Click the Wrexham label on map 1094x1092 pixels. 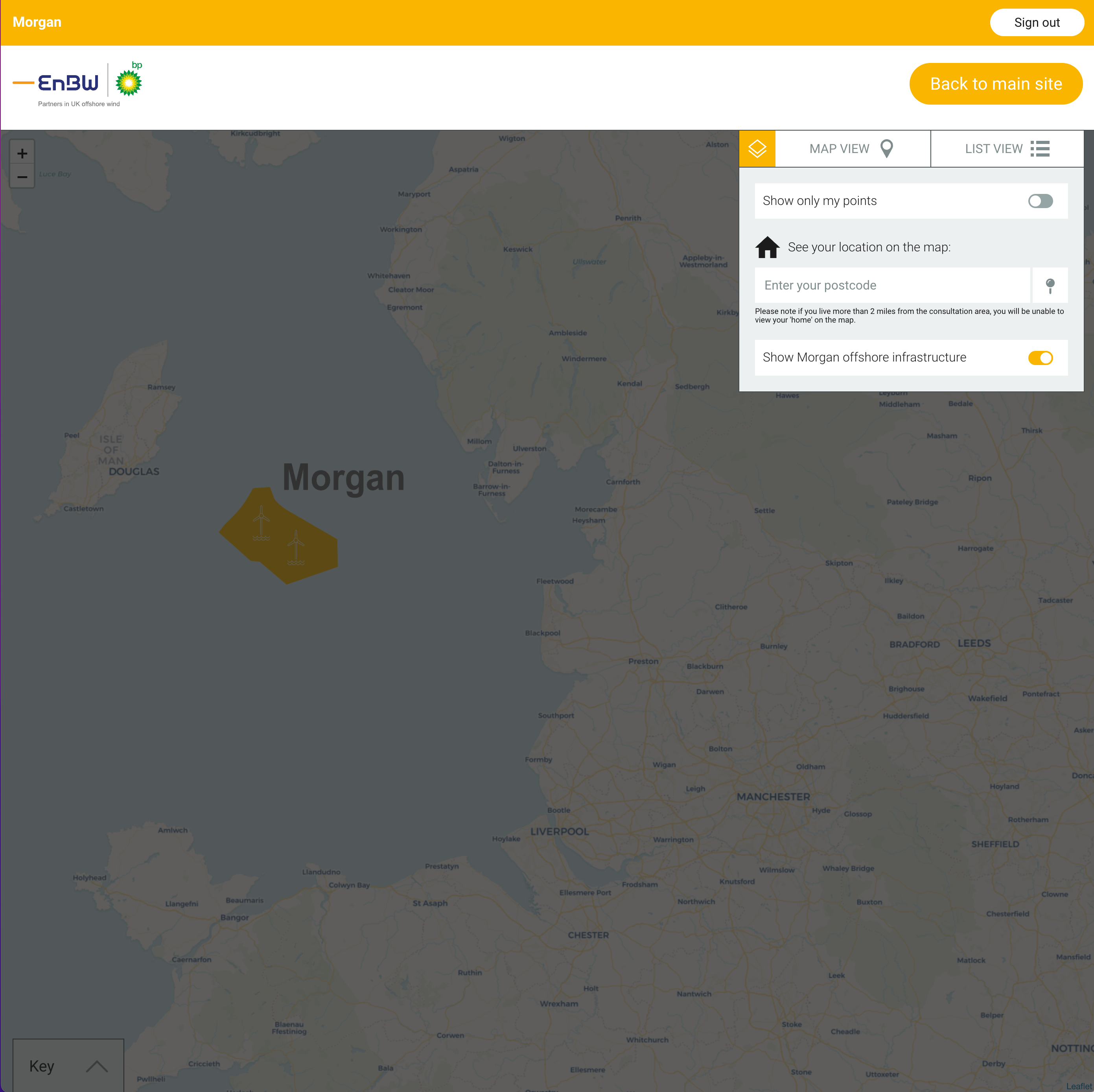pyautogui.click(x=559, y=1003)
